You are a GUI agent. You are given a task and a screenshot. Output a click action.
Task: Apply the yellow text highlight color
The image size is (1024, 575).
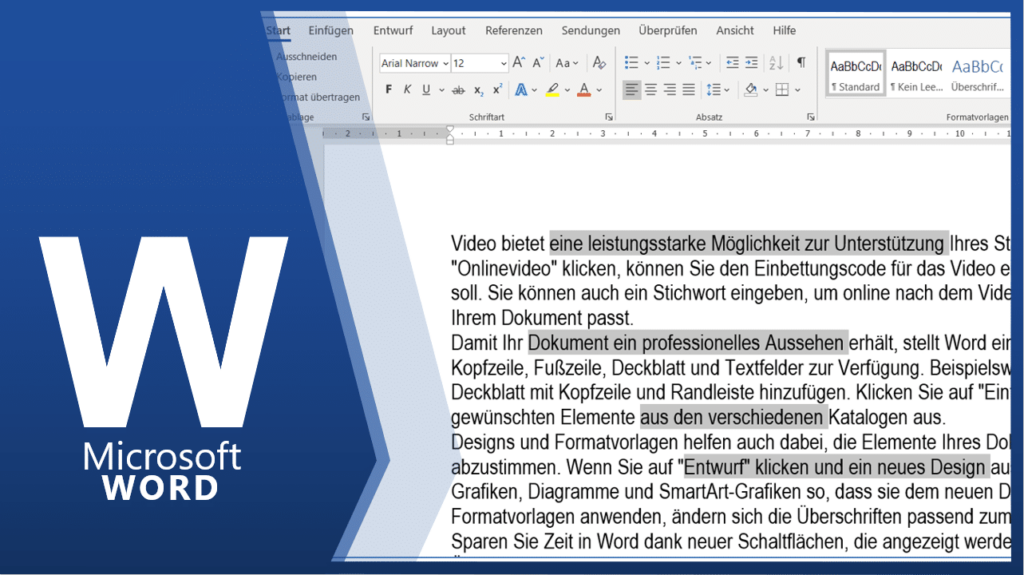click(552, 90)
